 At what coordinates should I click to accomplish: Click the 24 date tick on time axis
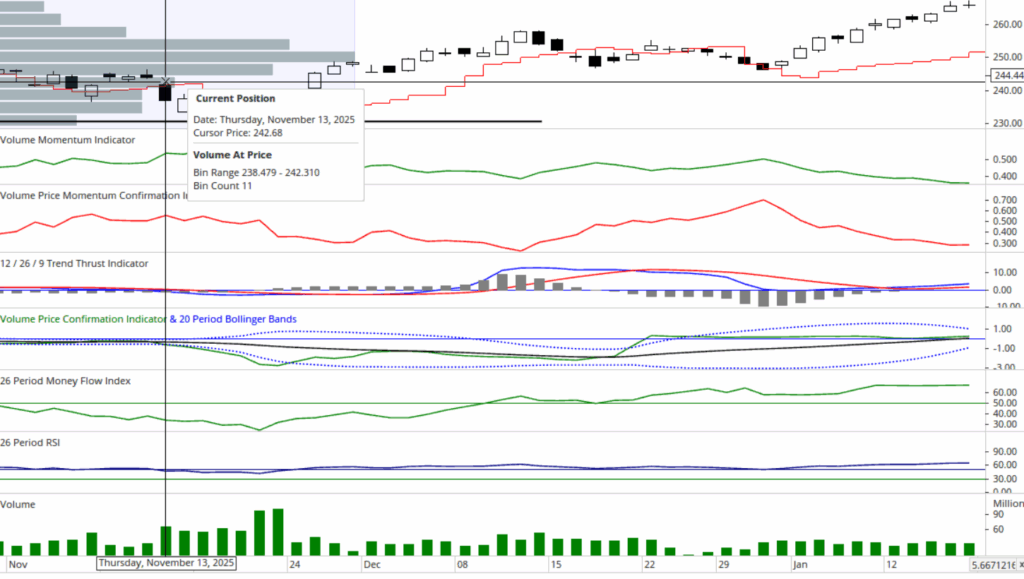295,565
